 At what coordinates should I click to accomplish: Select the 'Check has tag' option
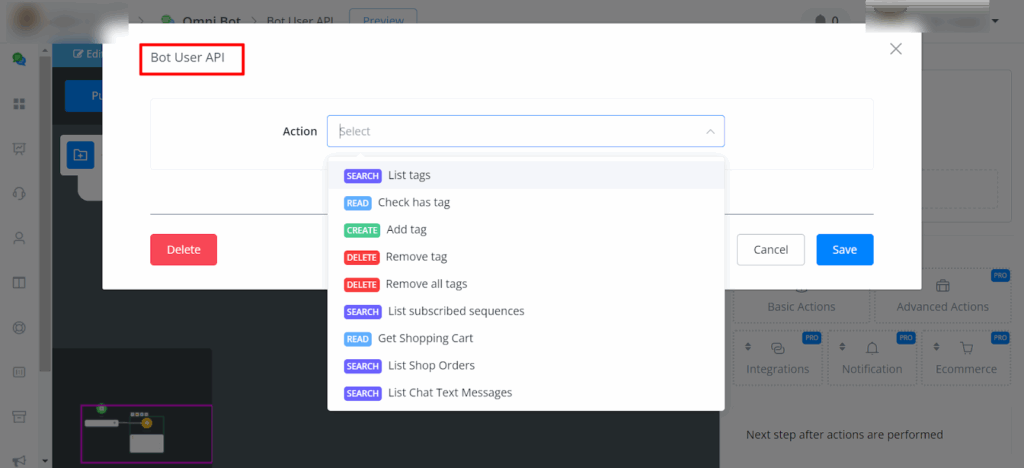coord(413,202)
